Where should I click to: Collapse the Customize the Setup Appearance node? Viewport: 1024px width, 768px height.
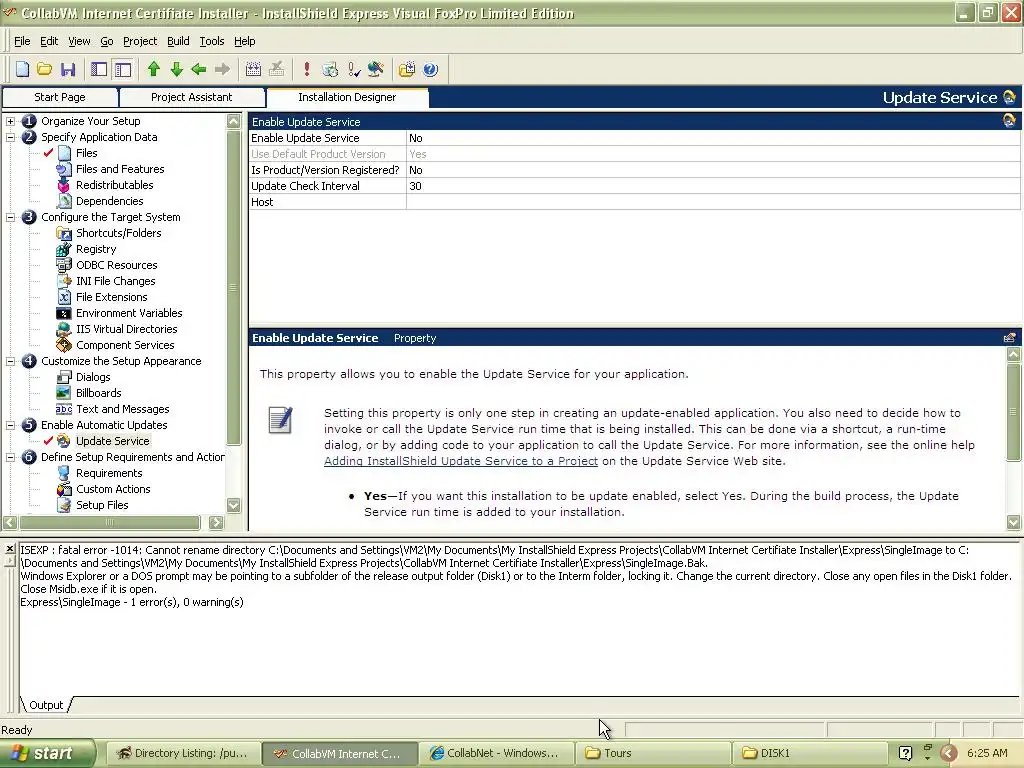point(10,361)
